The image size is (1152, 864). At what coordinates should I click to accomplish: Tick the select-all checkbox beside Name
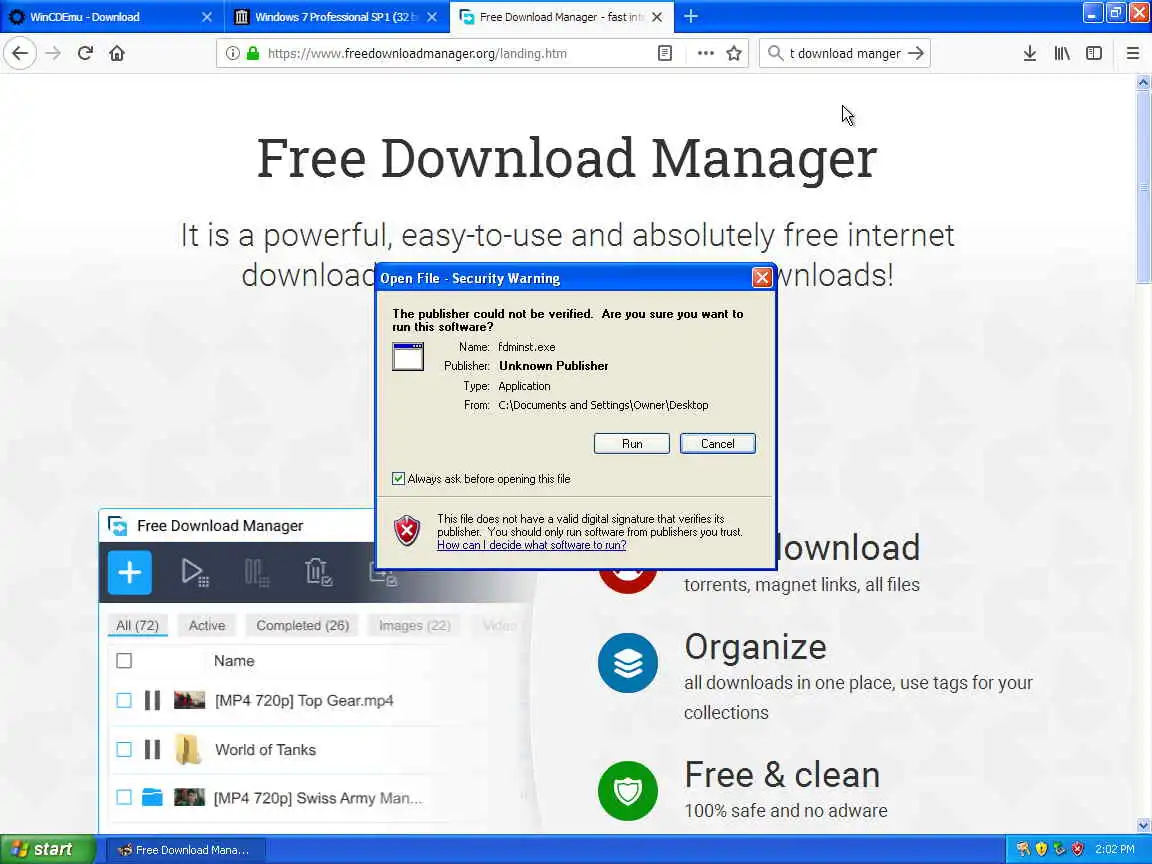click(x=124, y=660)
